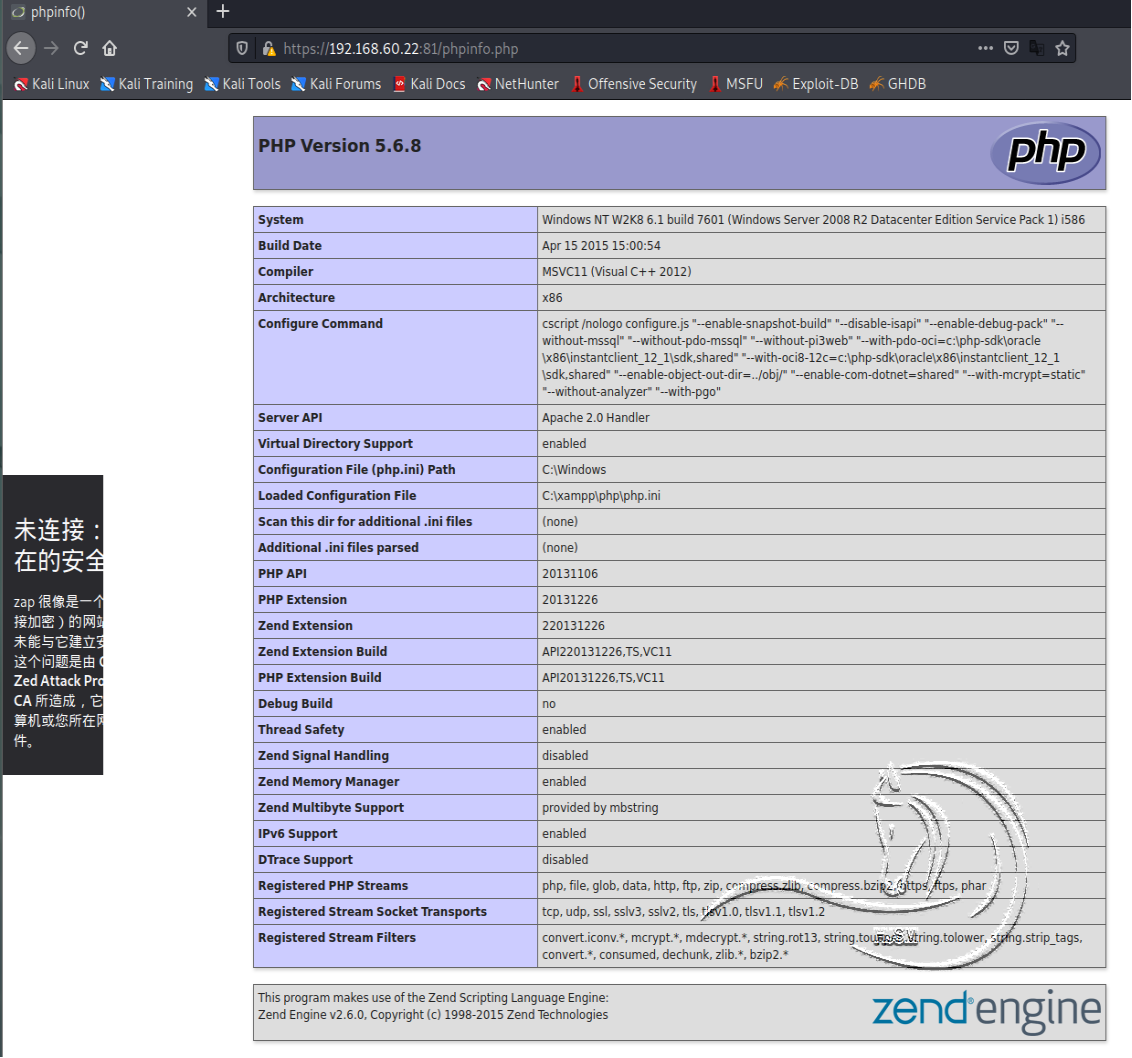Viewport: 1132px width, 1058px height.
Task: Open the page actions ellipsis menu
Action: point(985,48)
